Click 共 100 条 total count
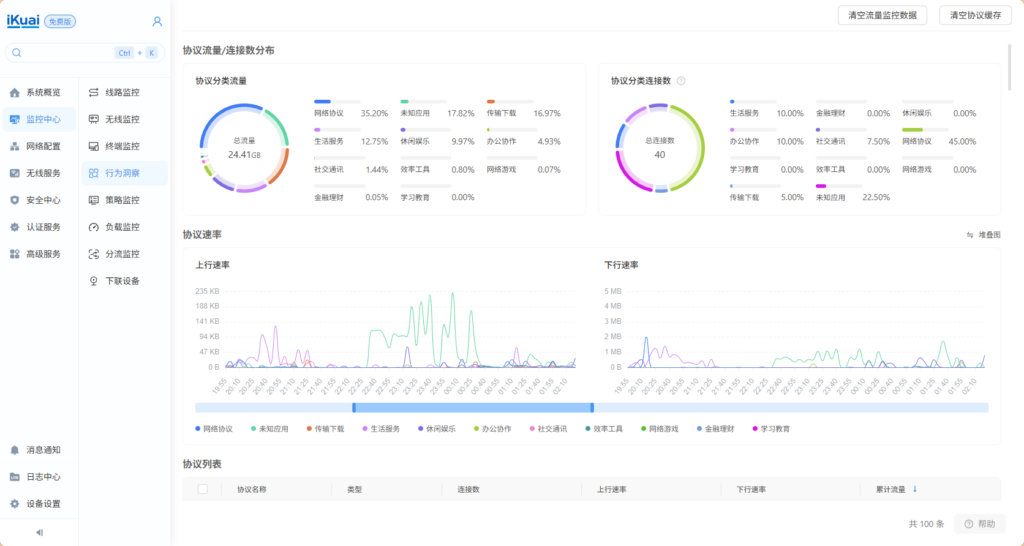The height and width of the screenshot is (546, 1024). click(x=927, y=524)
